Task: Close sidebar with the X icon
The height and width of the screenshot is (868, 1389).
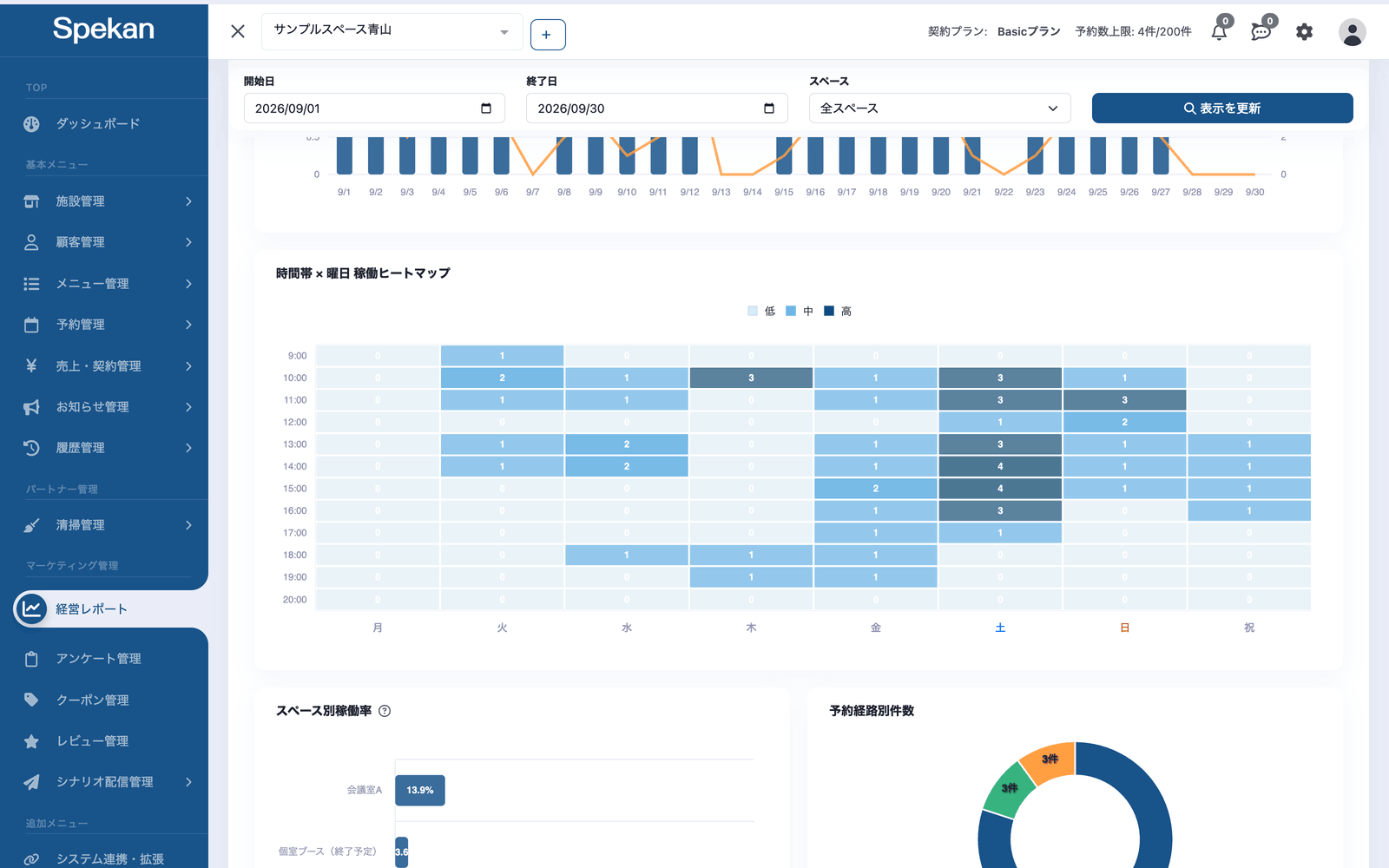Action: coord(238,31)
